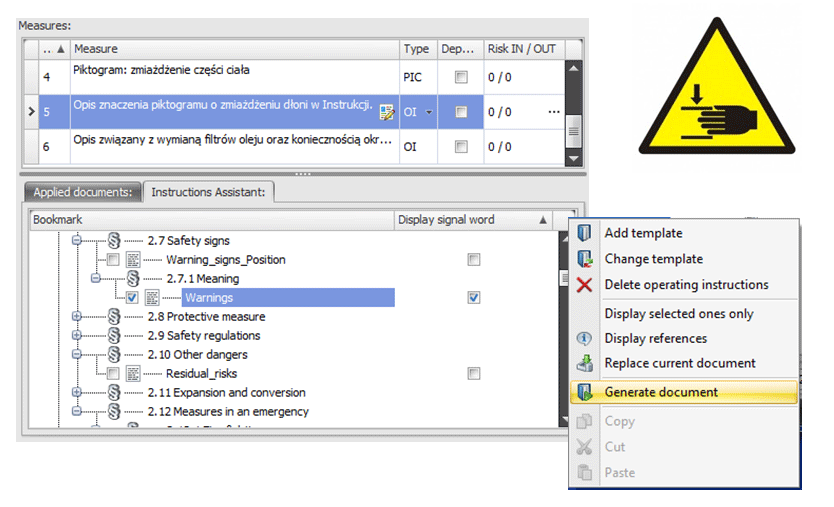Switch to the Applied documents tab

tap(81, 192)
